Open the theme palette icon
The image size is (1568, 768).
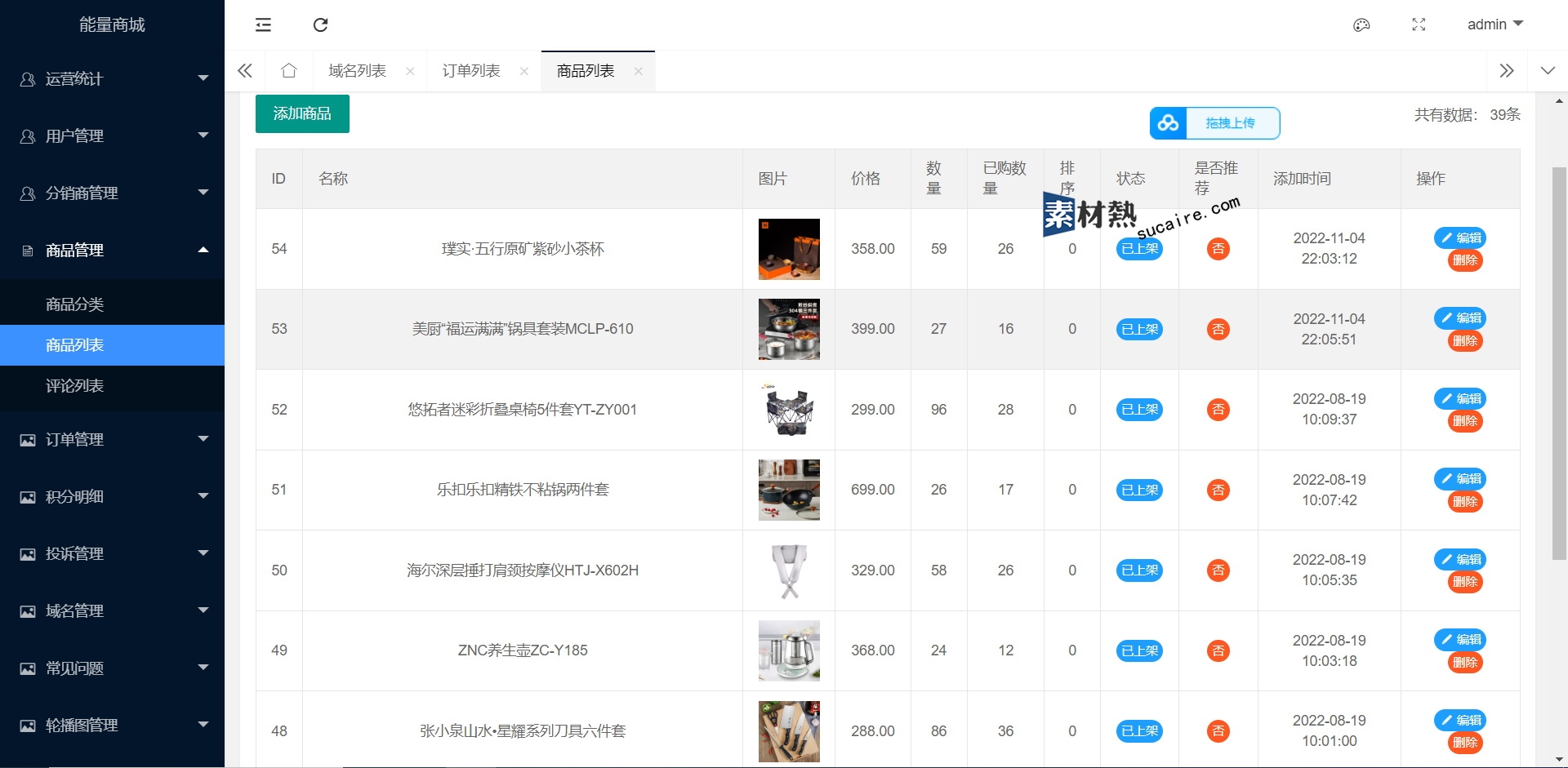point(1361,25)
